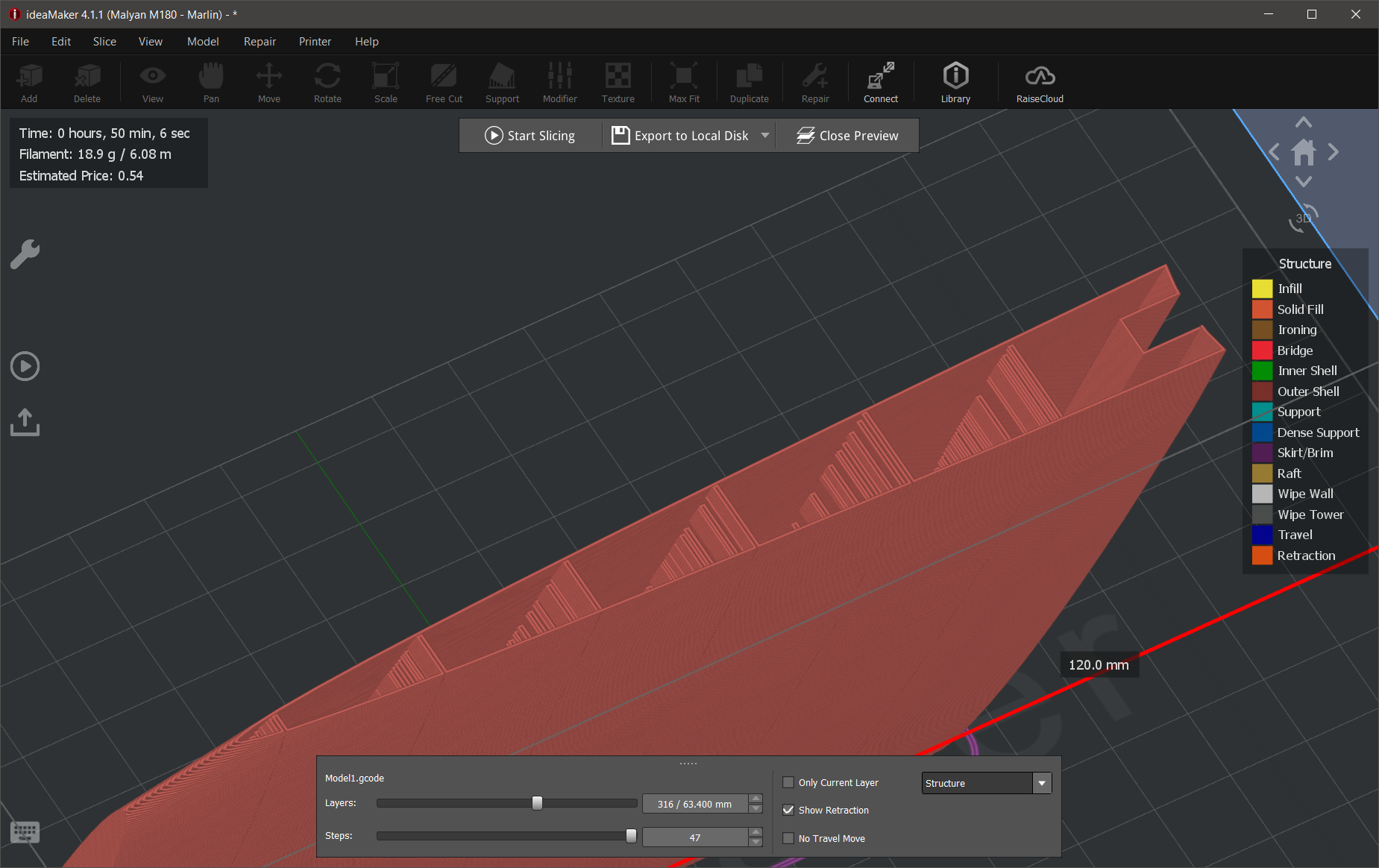The image size is (1379, 868).
Task: Click the Retraction orange color swatch
Action: [1262, 556]
